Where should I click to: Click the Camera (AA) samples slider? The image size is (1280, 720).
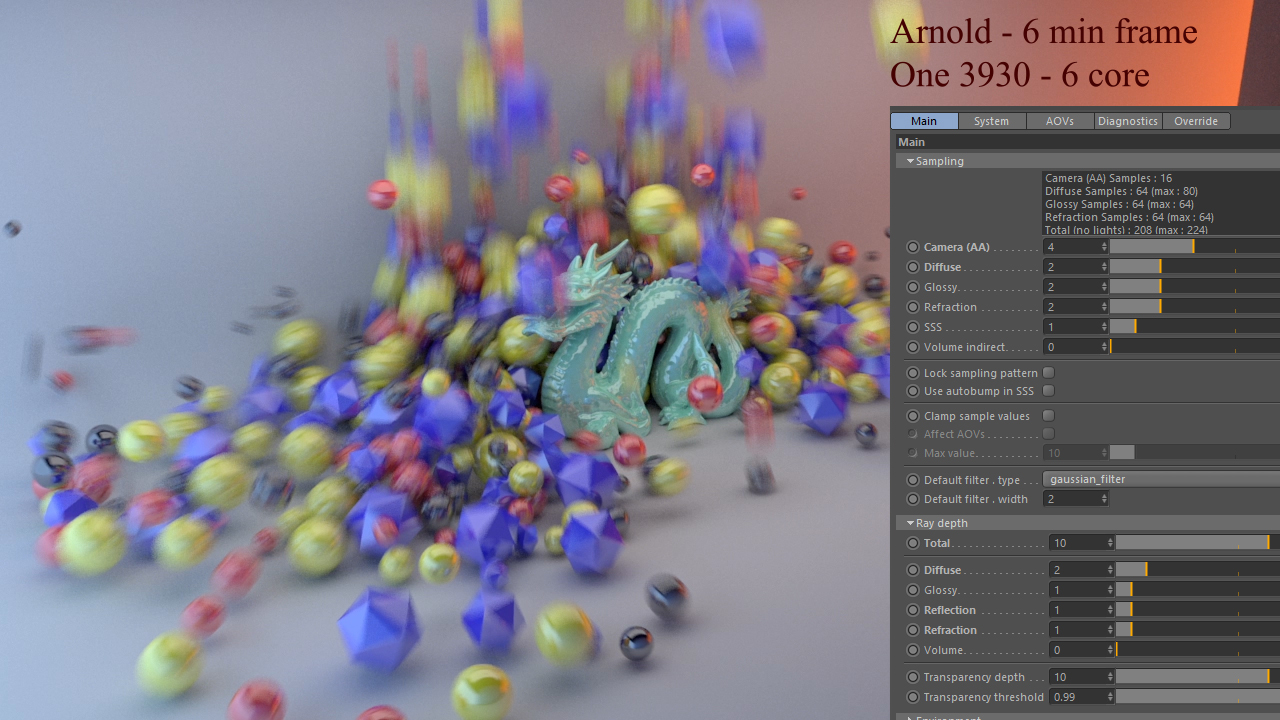(1195, 247)
